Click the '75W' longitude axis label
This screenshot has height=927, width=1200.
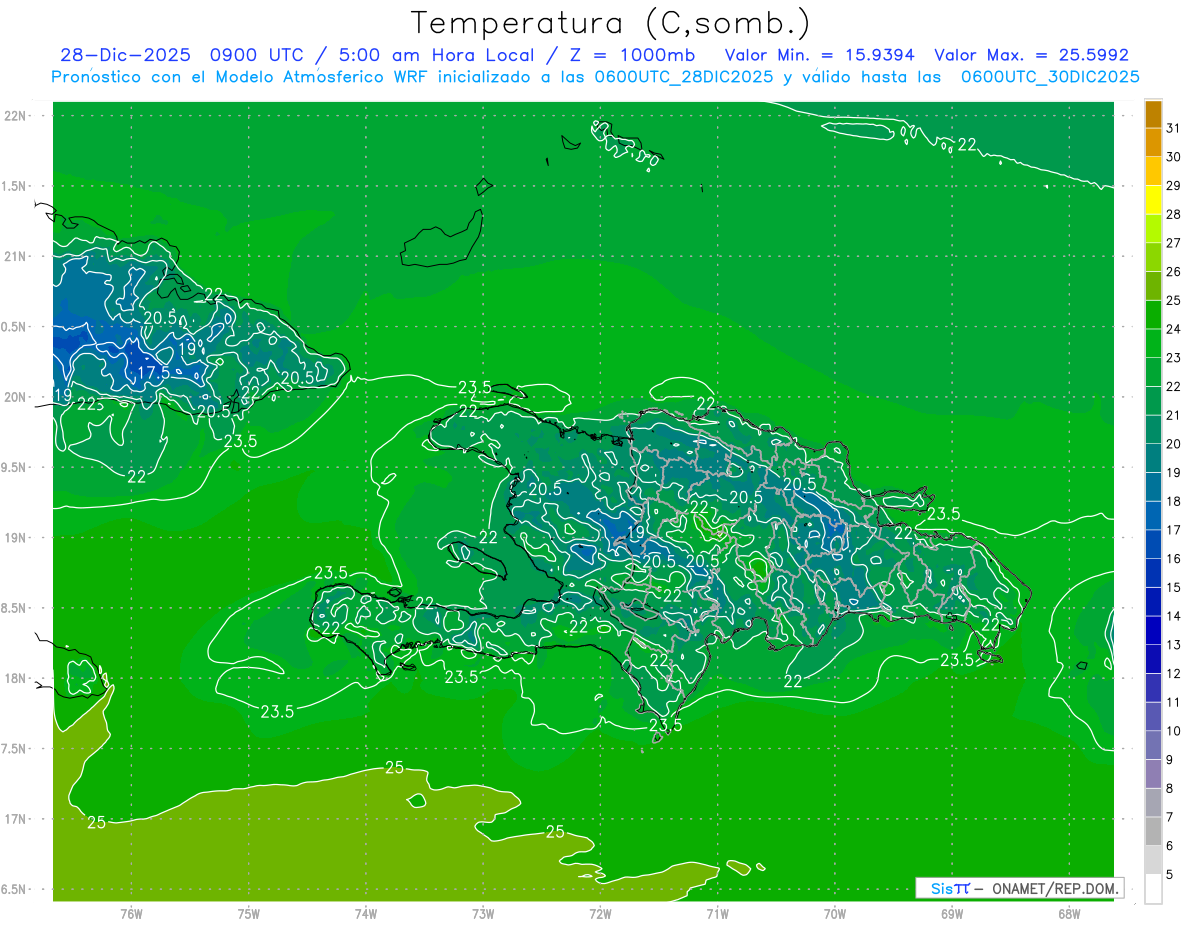pyautogui.click(x=249, y=913)
